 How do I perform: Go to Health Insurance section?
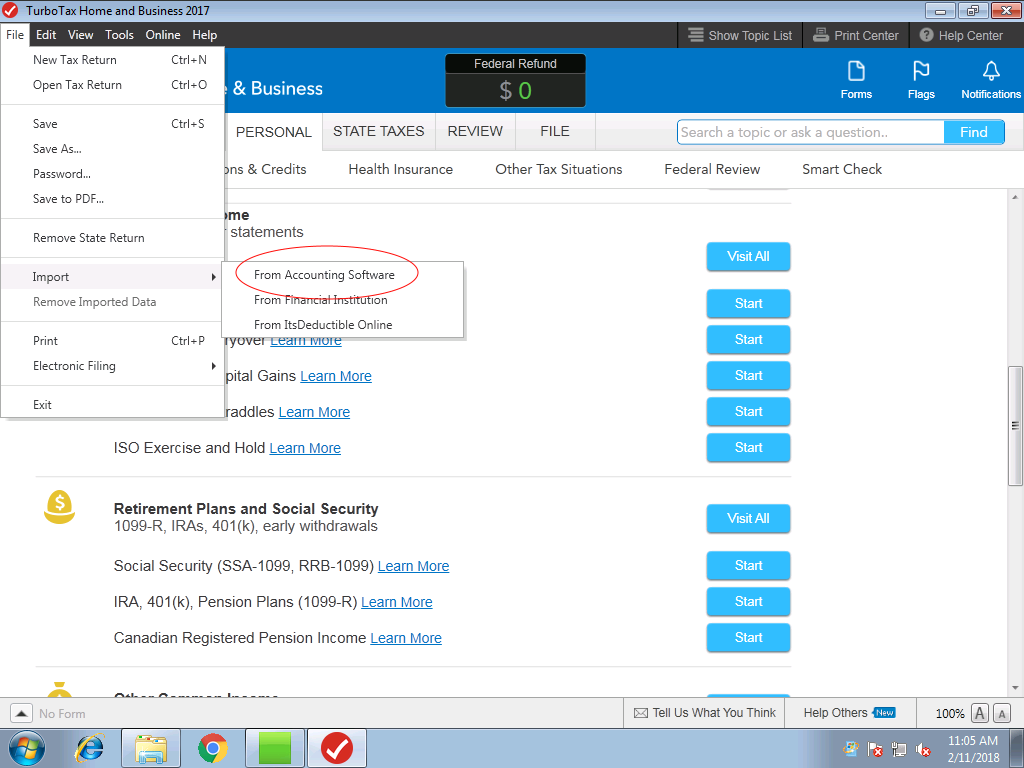[x=400, y=169]
